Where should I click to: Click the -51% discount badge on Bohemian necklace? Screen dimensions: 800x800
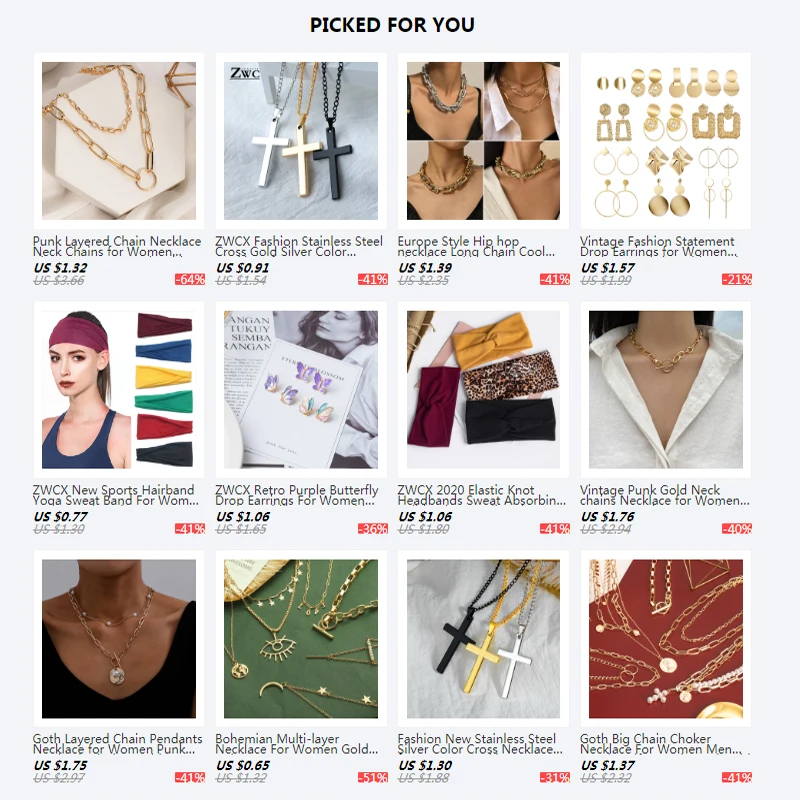[x=372, y=778]
